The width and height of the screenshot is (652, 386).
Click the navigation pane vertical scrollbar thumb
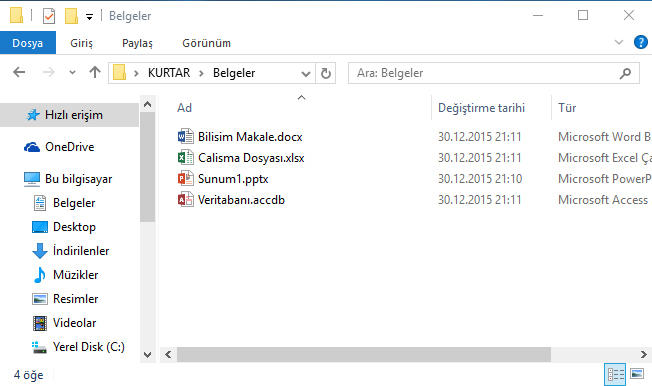tap(148, 167)
